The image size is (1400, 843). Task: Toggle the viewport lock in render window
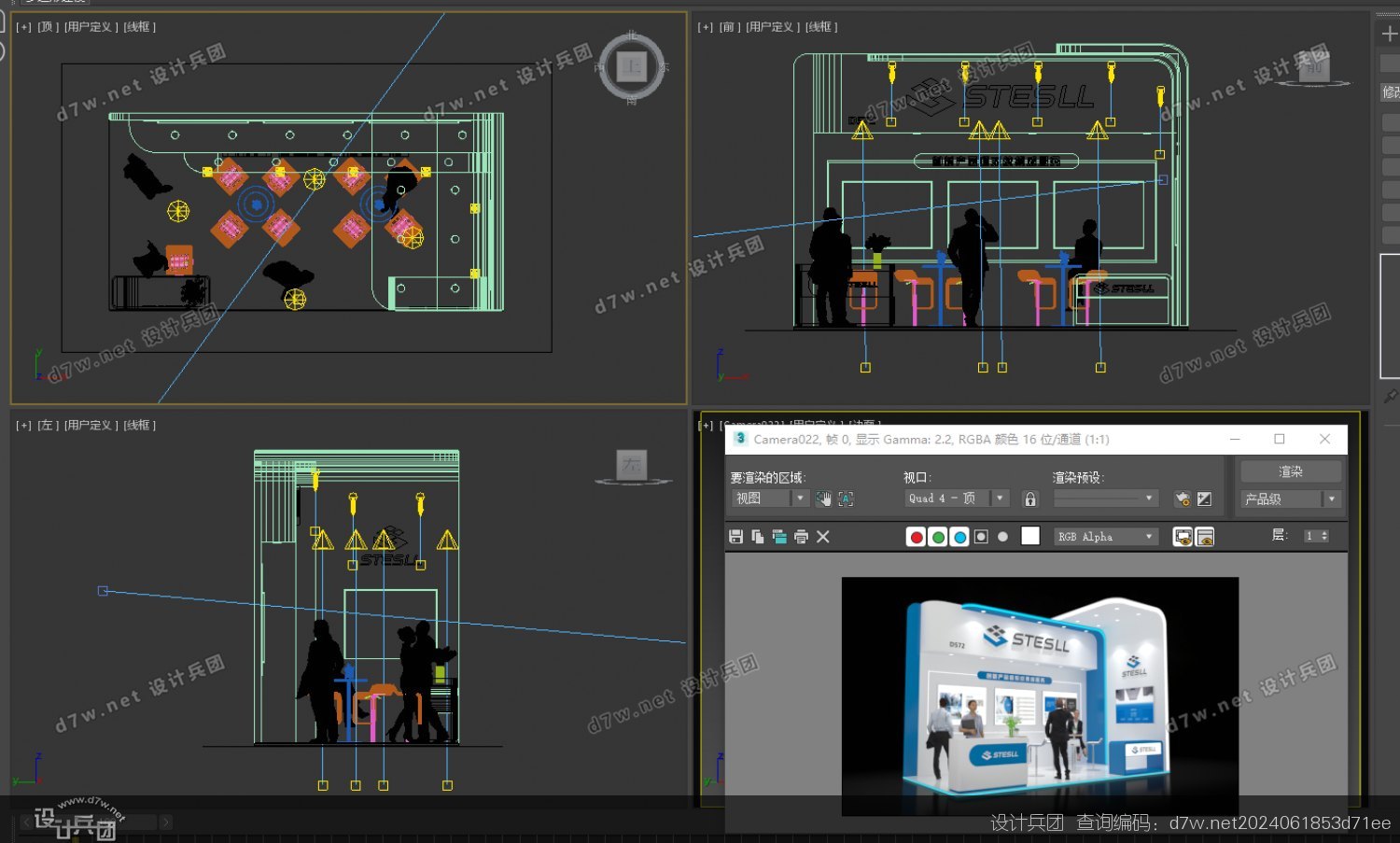coord(1030,499)
